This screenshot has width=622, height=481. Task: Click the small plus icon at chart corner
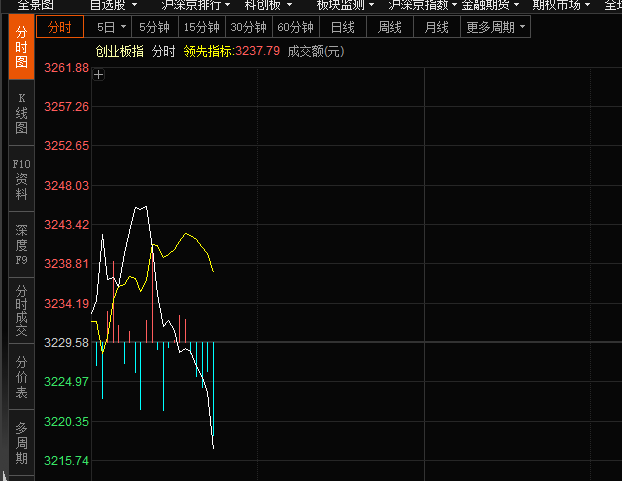click(x=99, y=74)
